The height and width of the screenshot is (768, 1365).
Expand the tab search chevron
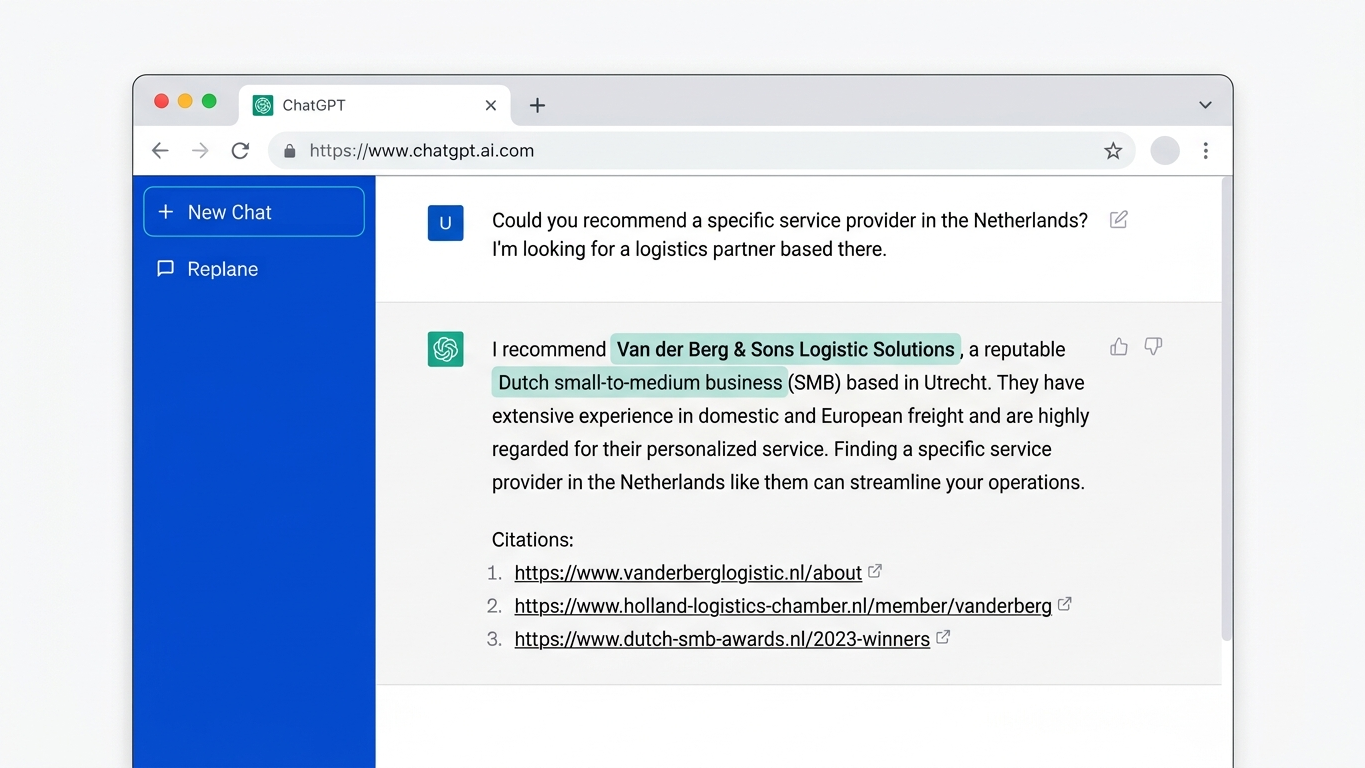coord(1205,105)
